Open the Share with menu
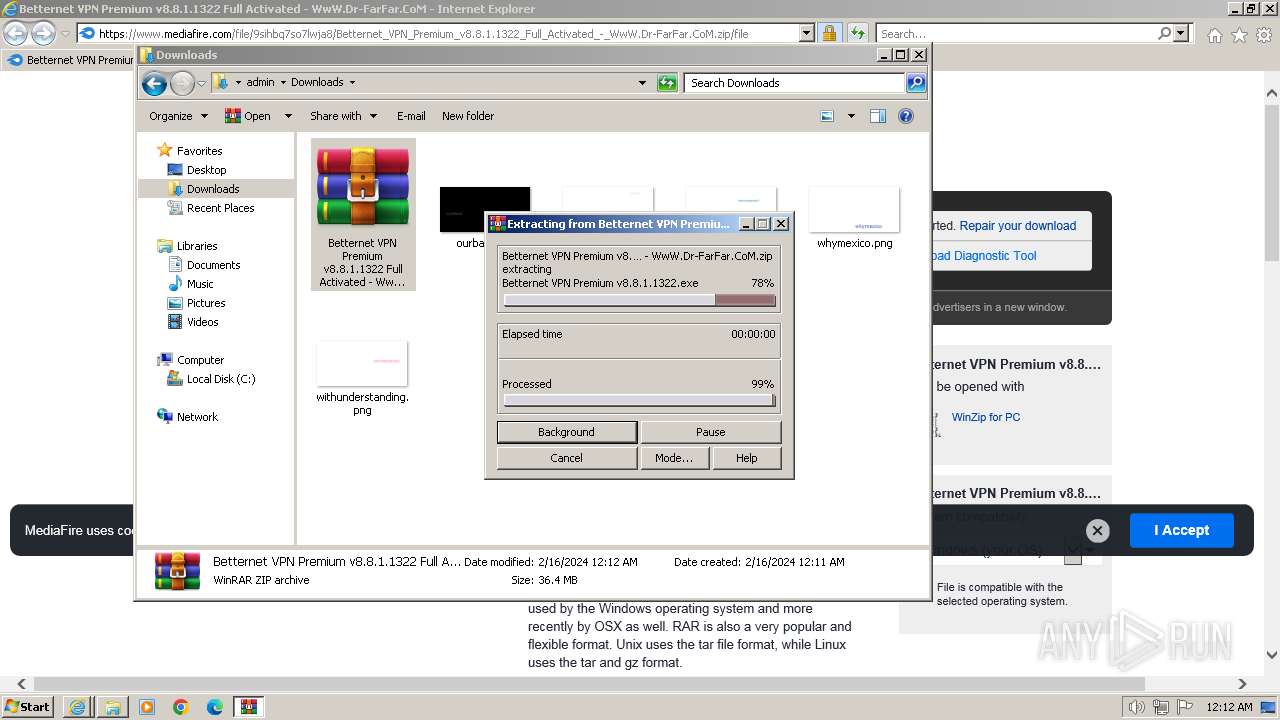The image size is (1280, 720). pos(343,116)
